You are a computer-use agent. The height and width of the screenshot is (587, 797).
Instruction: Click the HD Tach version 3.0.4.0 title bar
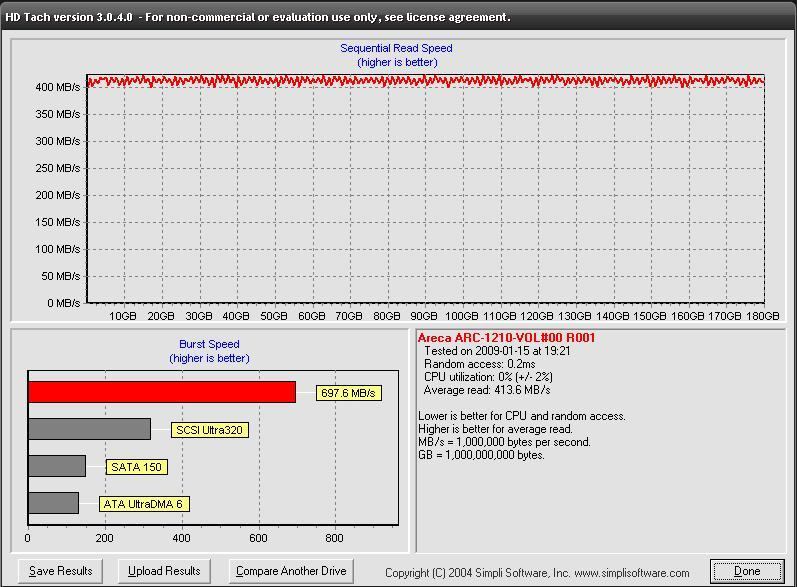tap(398, 16)
